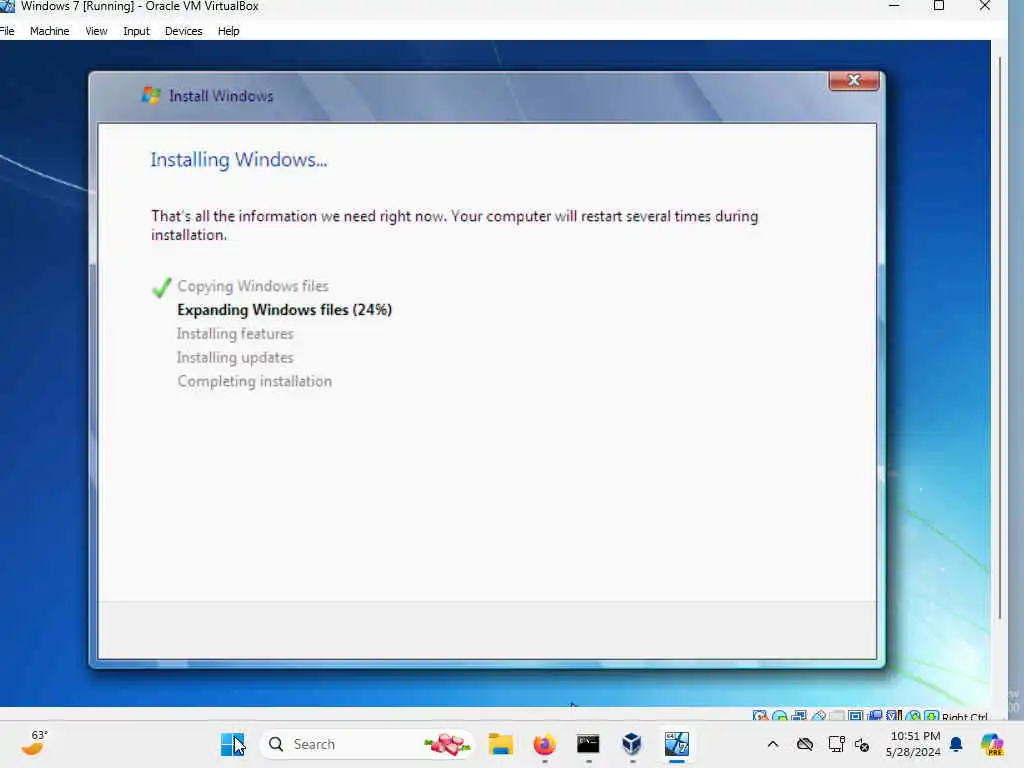Open the Windows Start menu
Viewport: 1024px width, 768px height.
coord(232,744)
